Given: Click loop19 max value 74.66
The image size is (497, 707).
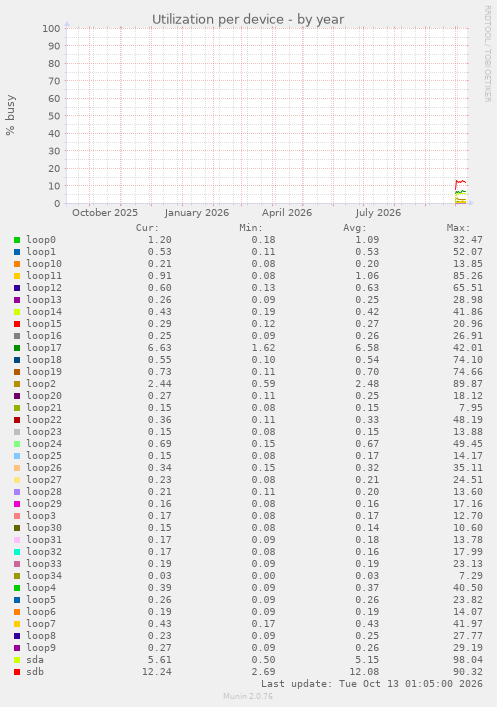Looking at the screenshot, I should pos(468,372).
